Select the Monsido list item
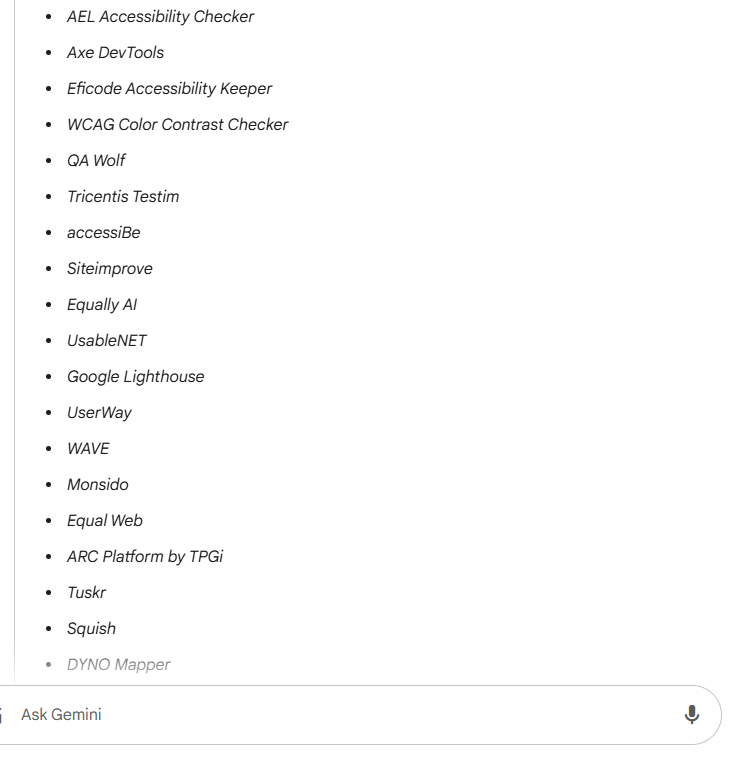Screen dimensions: 734x760 coord(98,485)
